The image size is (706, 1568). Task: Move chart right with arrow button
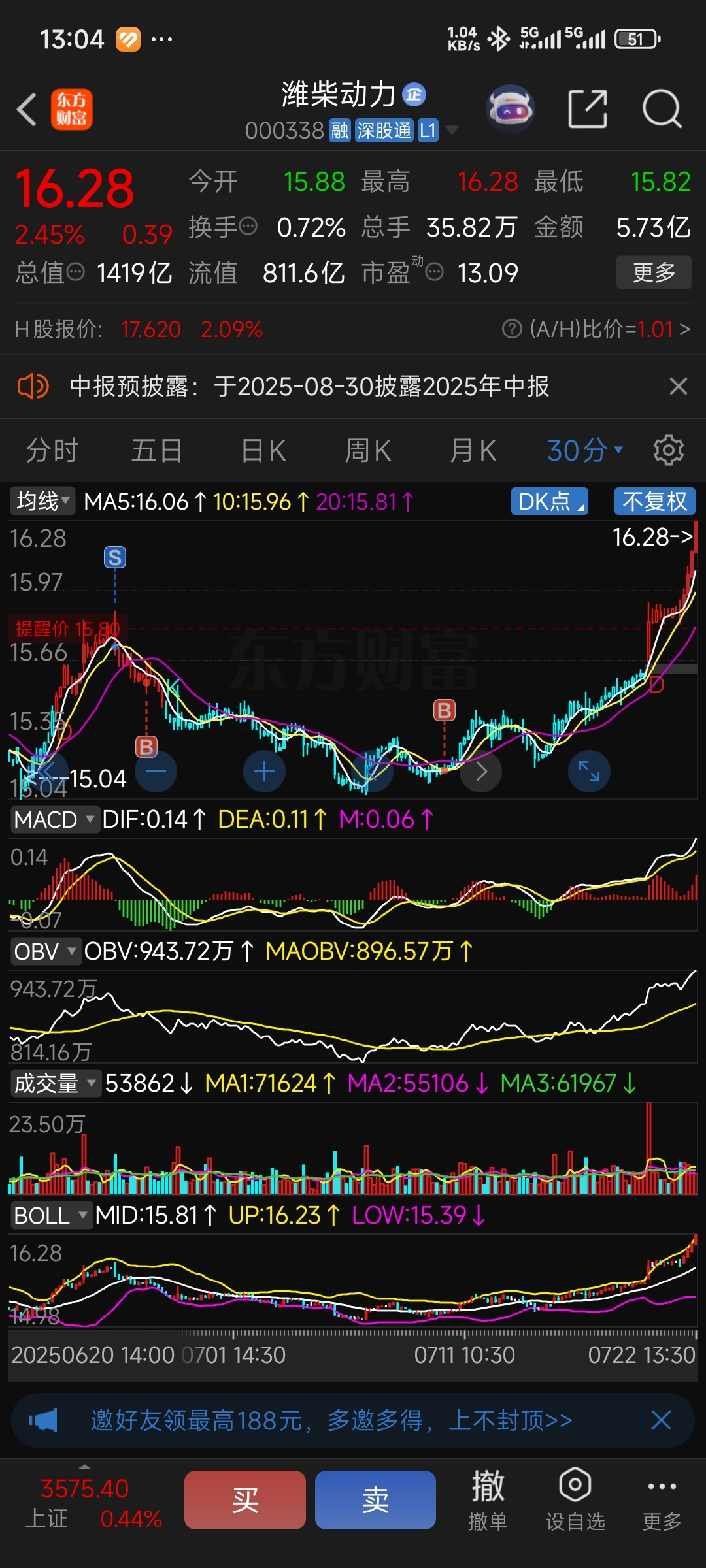click(x=481, y=772)
